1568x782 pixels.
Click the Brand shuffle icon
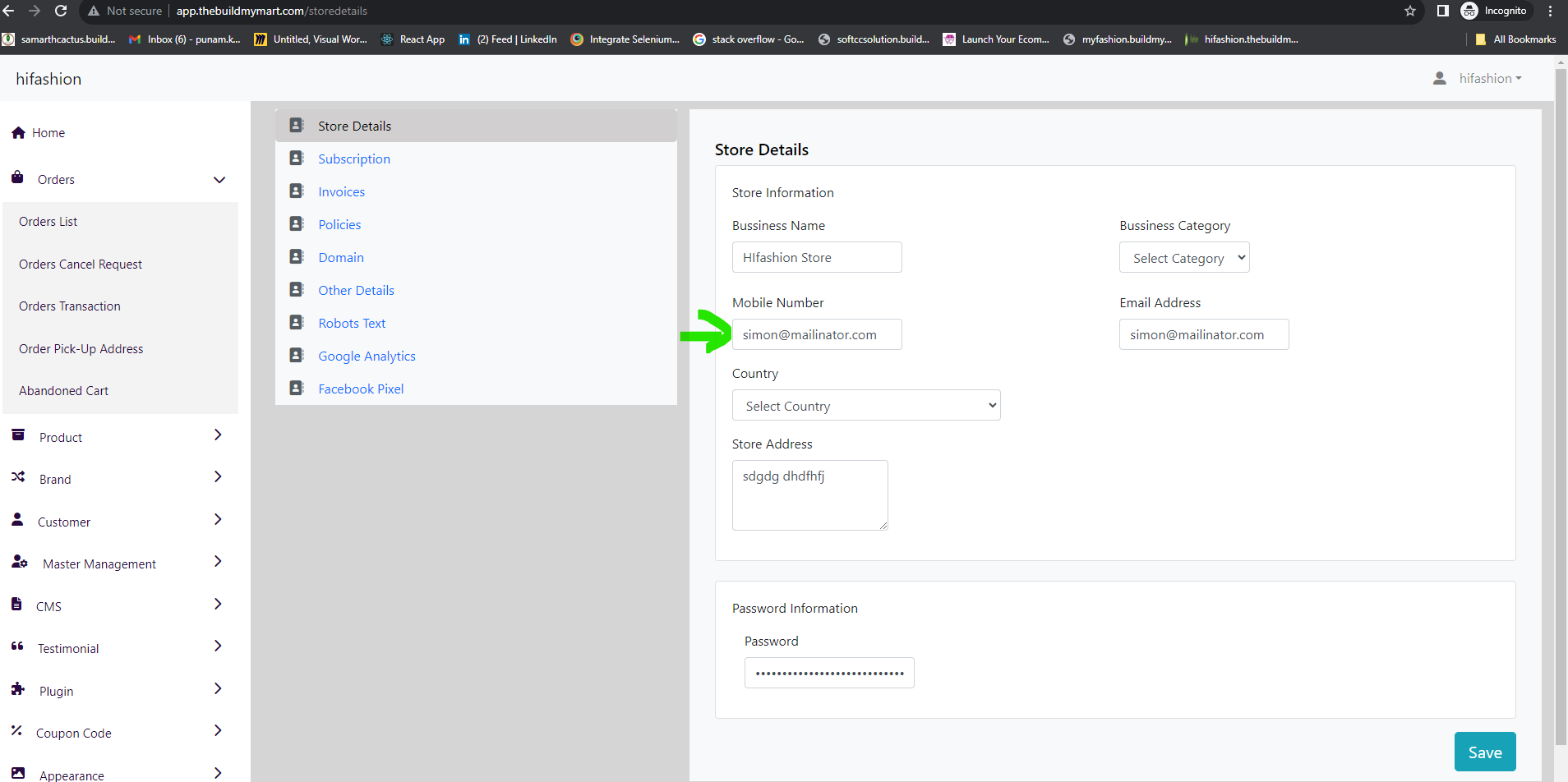click(18, 476)
